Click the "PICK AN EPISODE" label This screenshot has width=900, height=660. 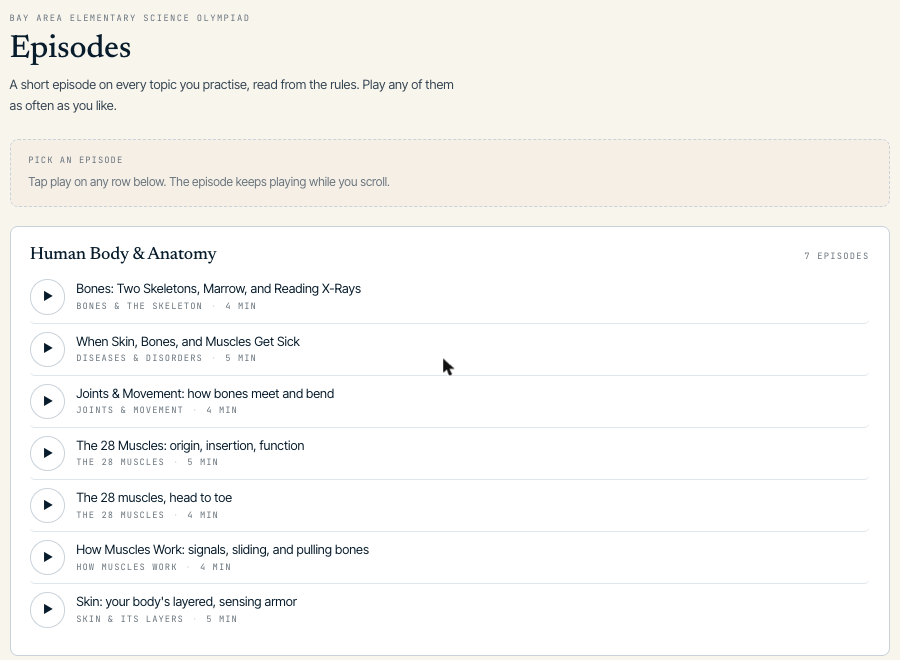(x=75, y=160)
